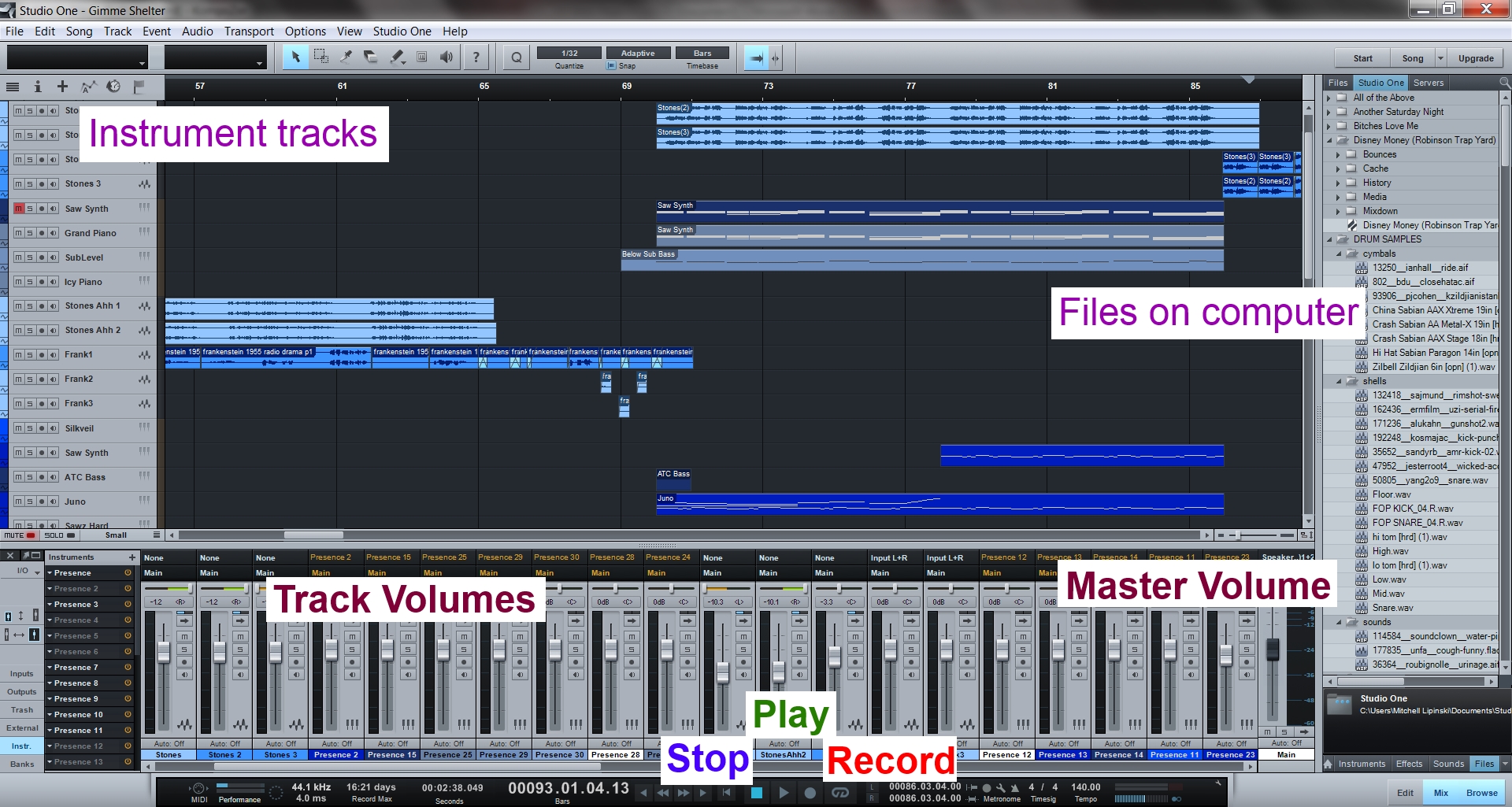Select the Arrow tool in the toolbar

coord(296,57)
